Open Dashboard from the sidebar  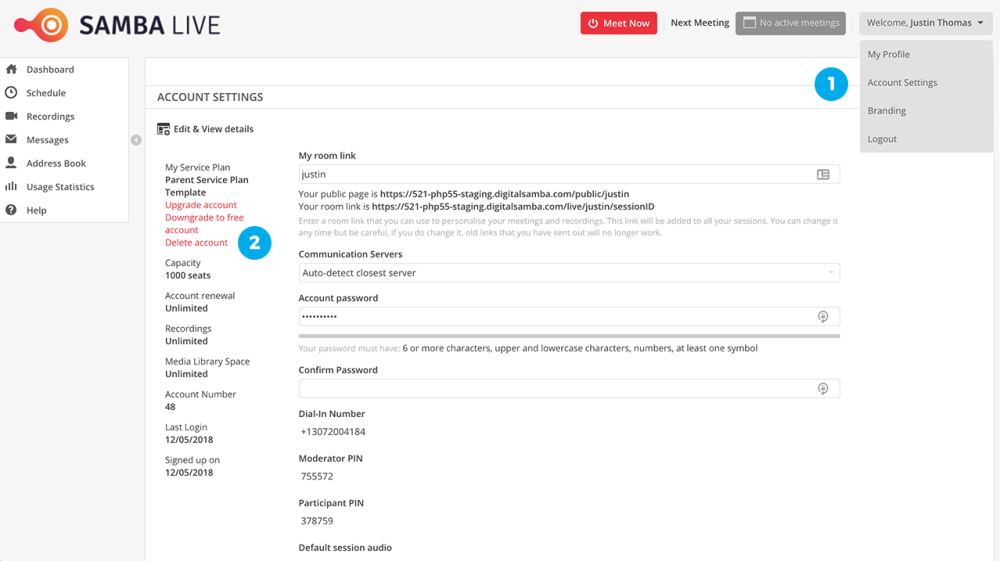point(50,69)
